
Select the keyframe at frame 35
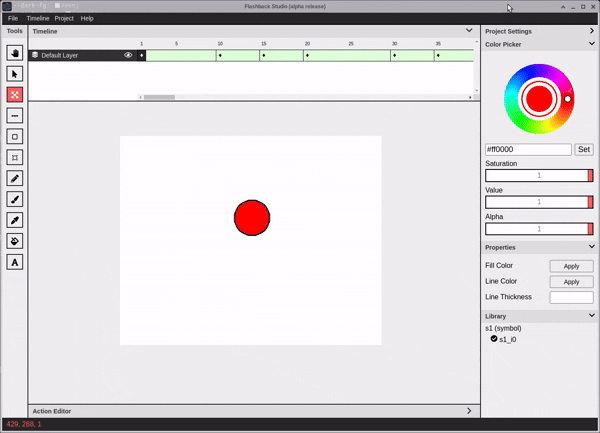click(438, 55)
